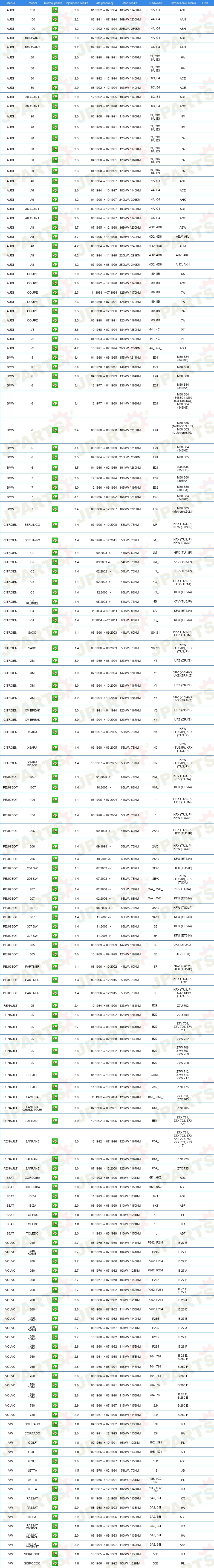214x1568 pixels.
Task: Select the AHC, AKH engine code cell
Action: tap(183, 265)
